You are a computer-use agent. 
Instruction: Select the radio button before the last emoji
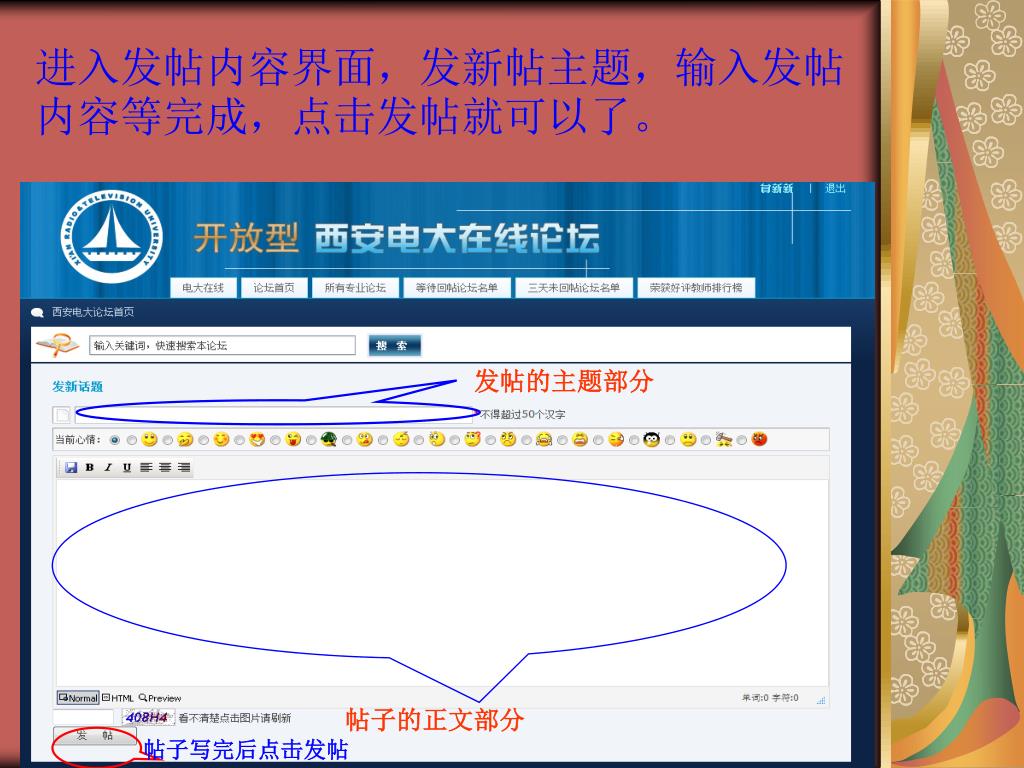click(741, 440)
